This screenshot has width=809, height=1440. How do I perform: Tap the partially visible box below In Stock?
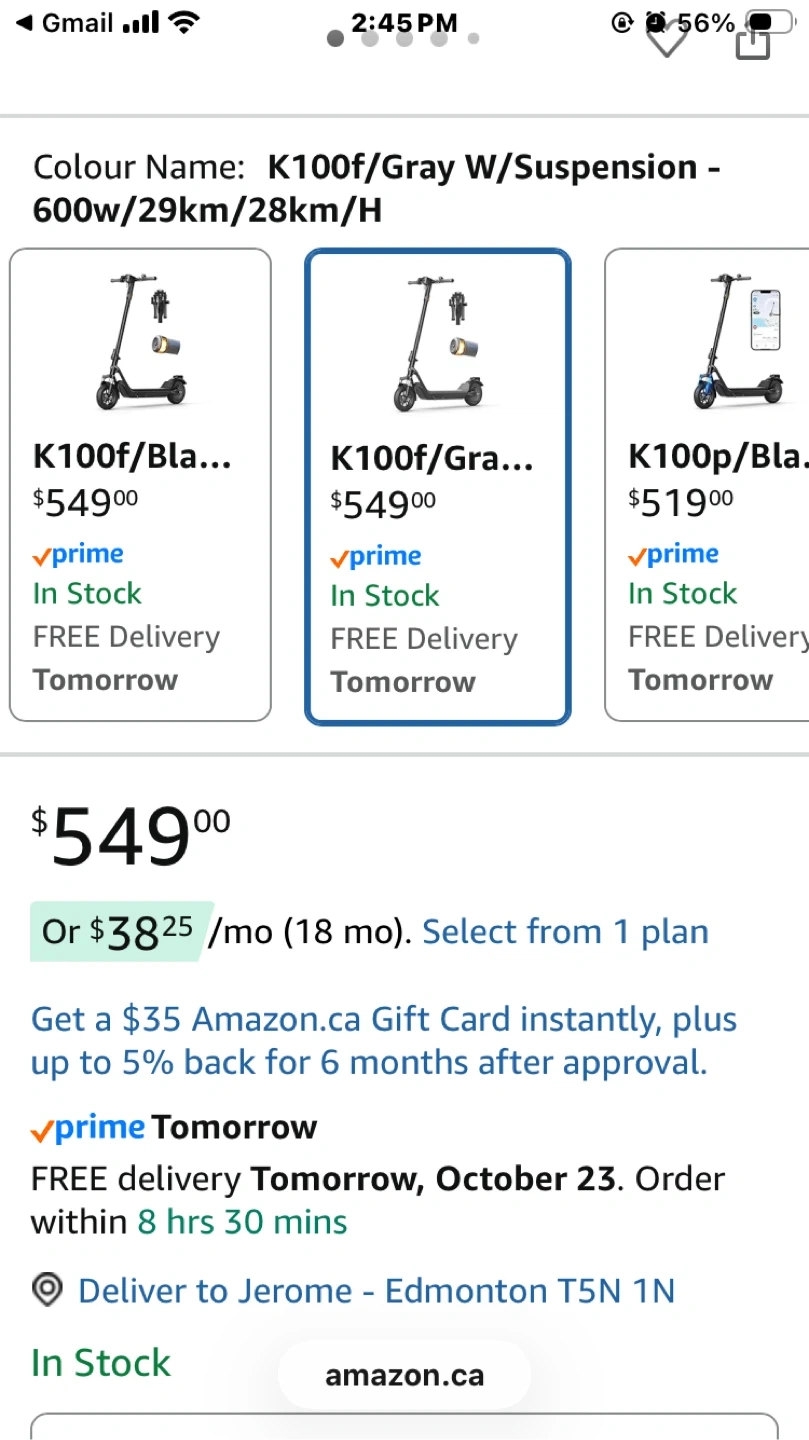coord(404,1426)
